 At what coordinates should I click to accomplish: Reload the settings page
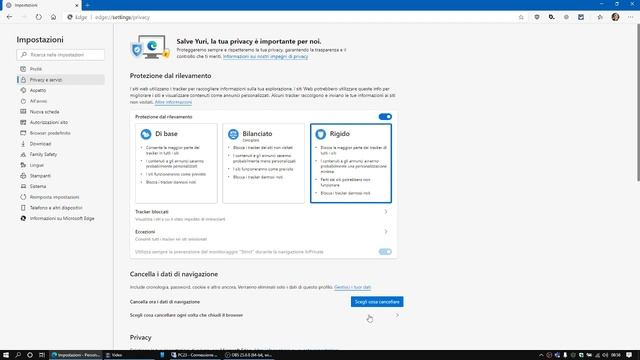(38, 17)
